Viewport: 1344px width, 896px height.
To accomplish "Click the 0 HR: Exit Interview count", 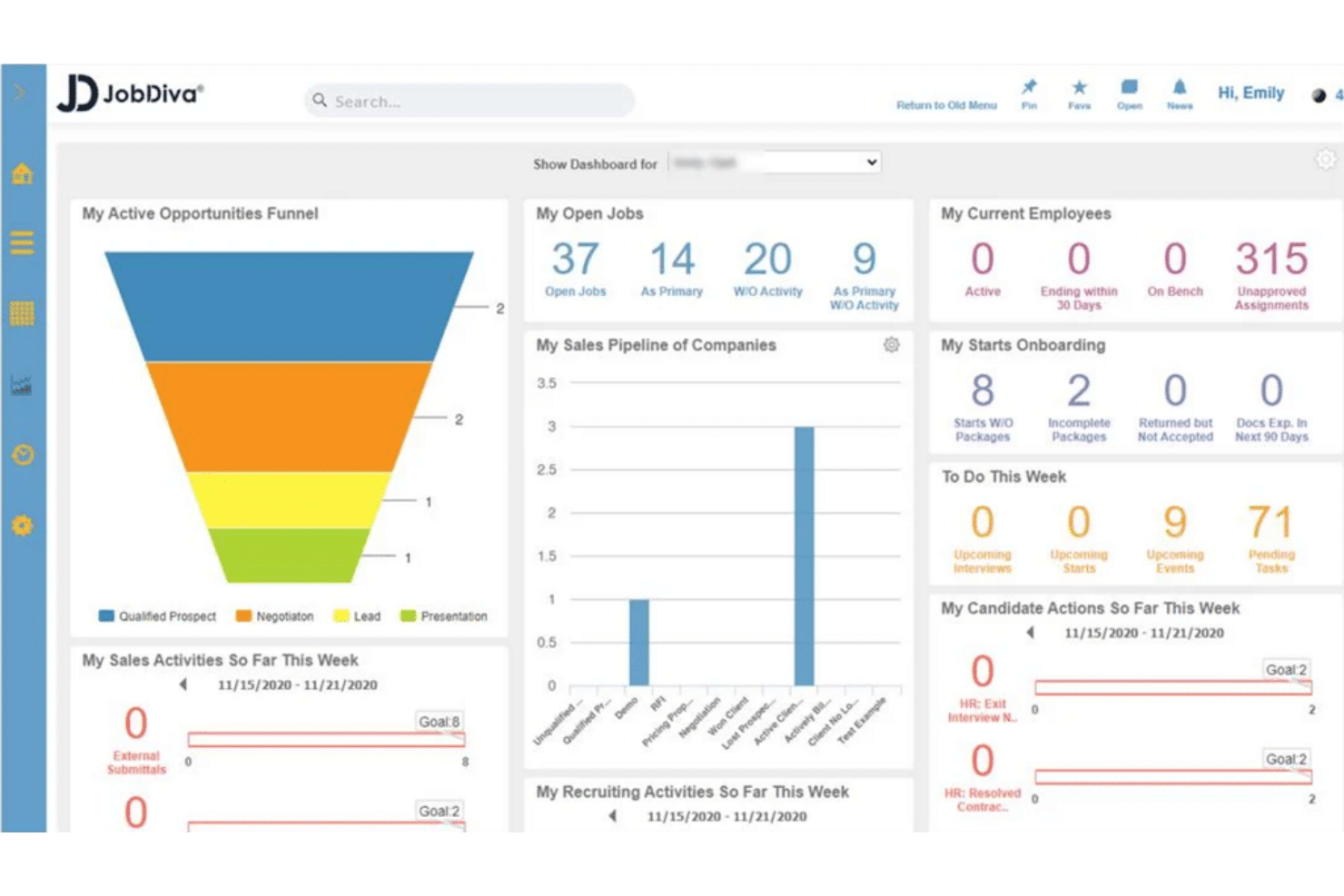I will 983,672.
